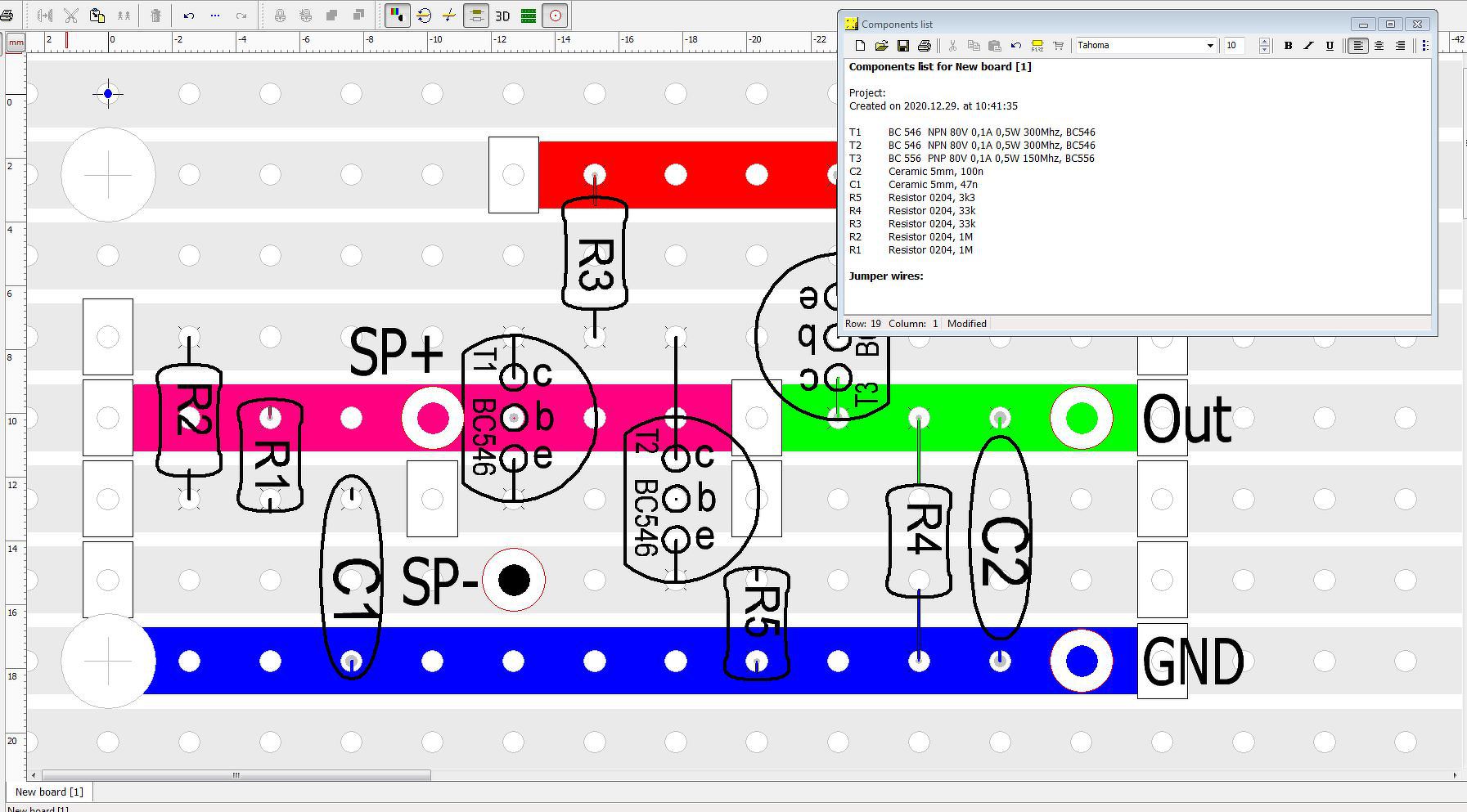
Task: Increase font size with the up stepper arrow
Action: (1264, 42)
